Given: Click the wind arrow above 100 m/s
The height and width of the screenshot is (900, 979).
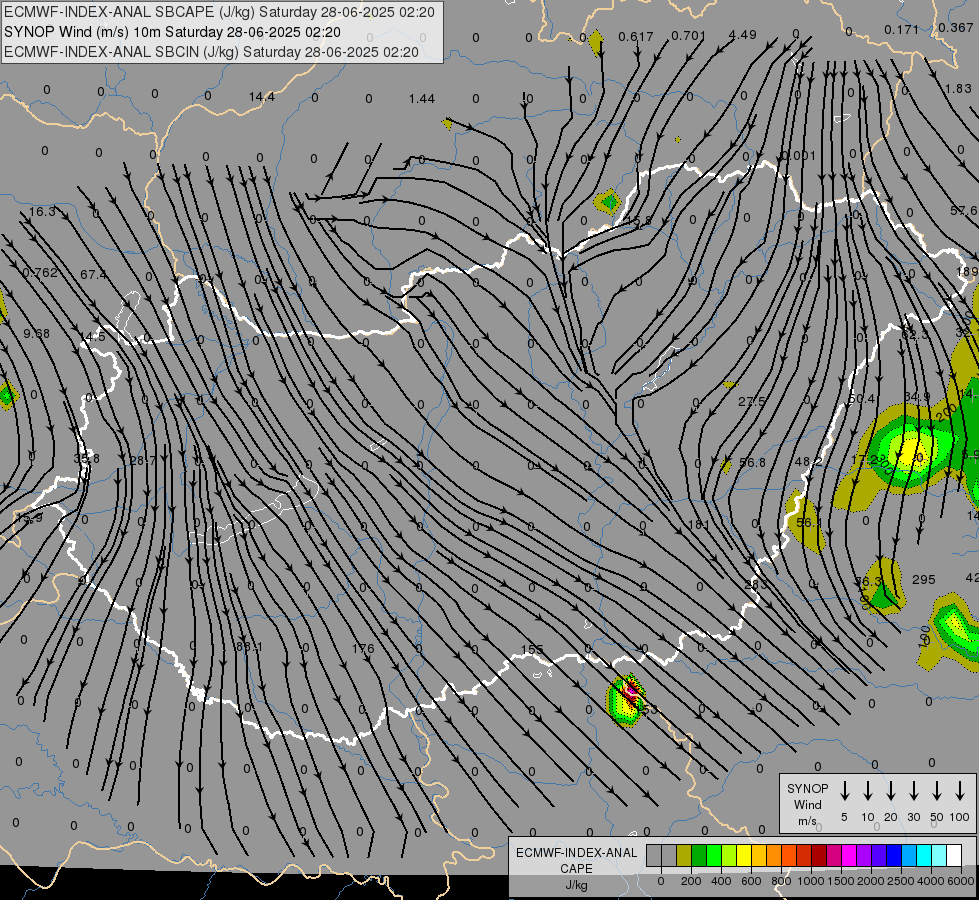Looking at the screenshot, I should (960, 791).
